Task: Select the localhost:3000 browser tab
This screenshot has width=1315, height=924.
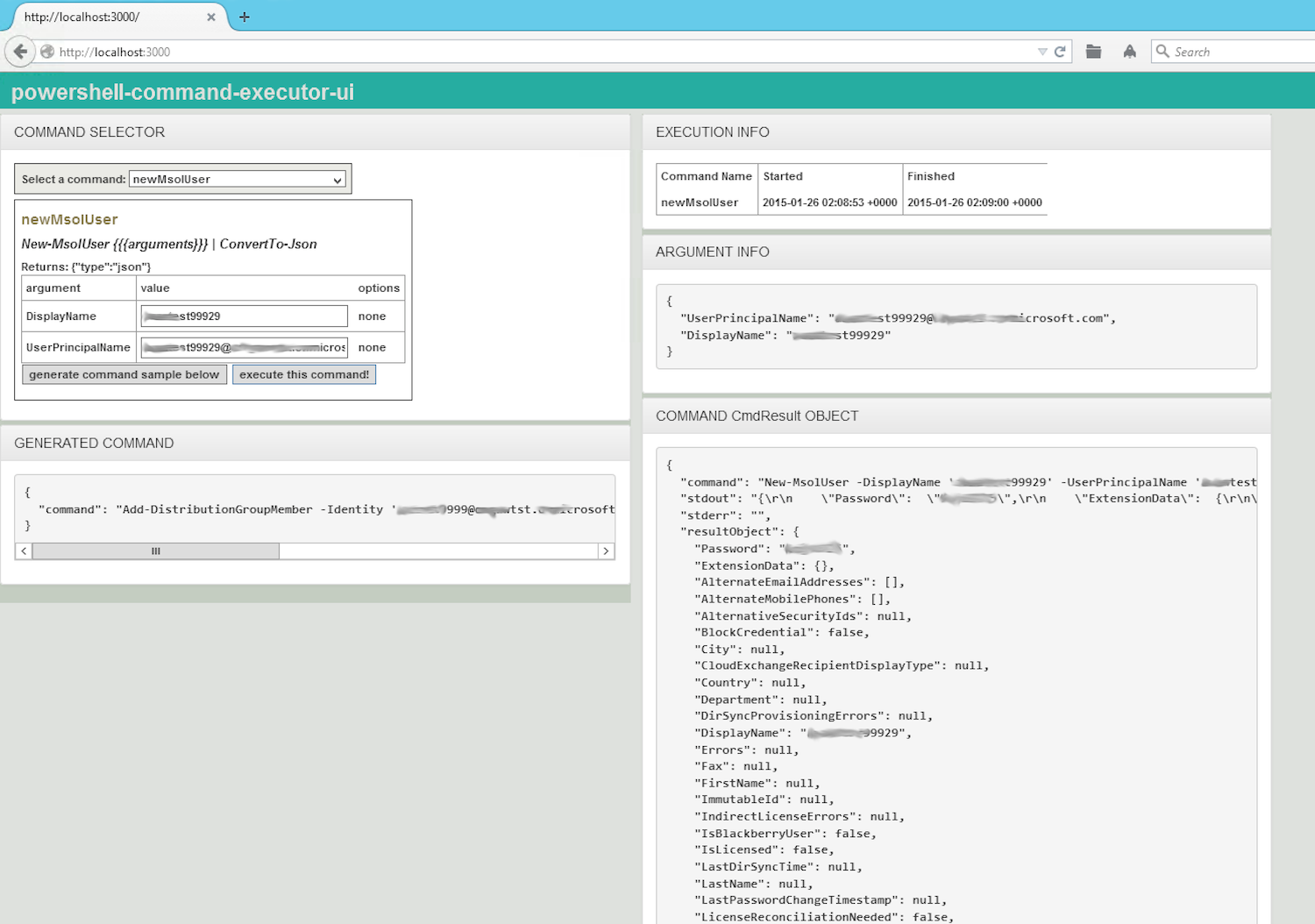Action: pos(105,17)
